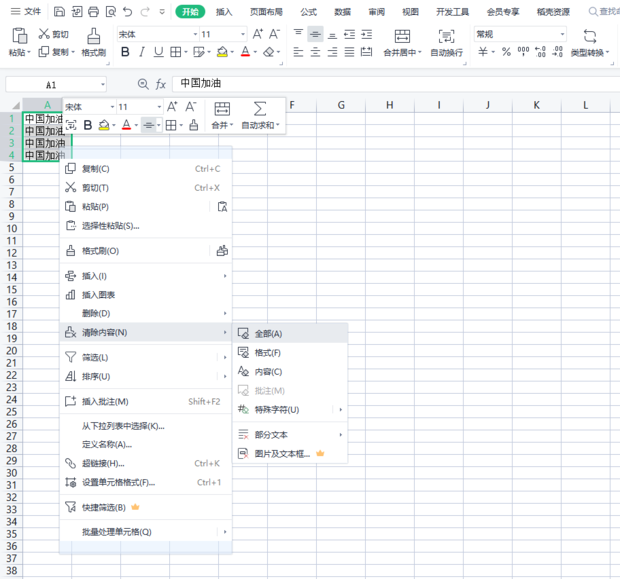Open the 页面布局 ribbon tab
The width and height of the screenshot is (620, 579).
click(266, 12)
